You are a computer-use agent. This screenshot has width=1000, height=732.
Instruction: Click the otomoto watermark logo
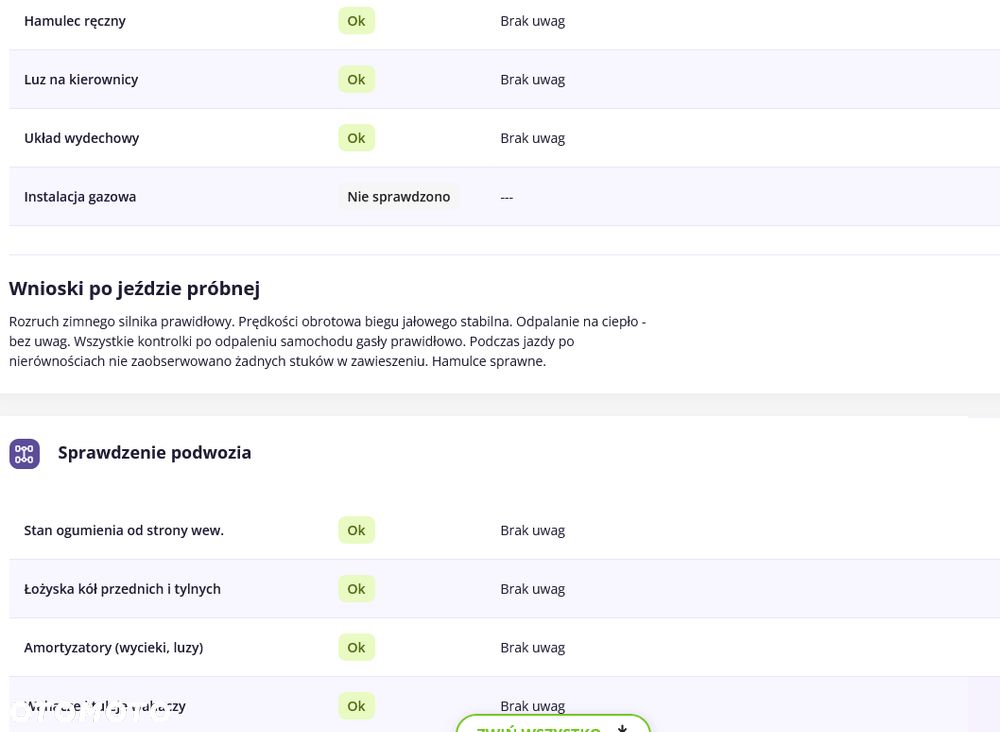pyautogui.click(x=88, y=713)
